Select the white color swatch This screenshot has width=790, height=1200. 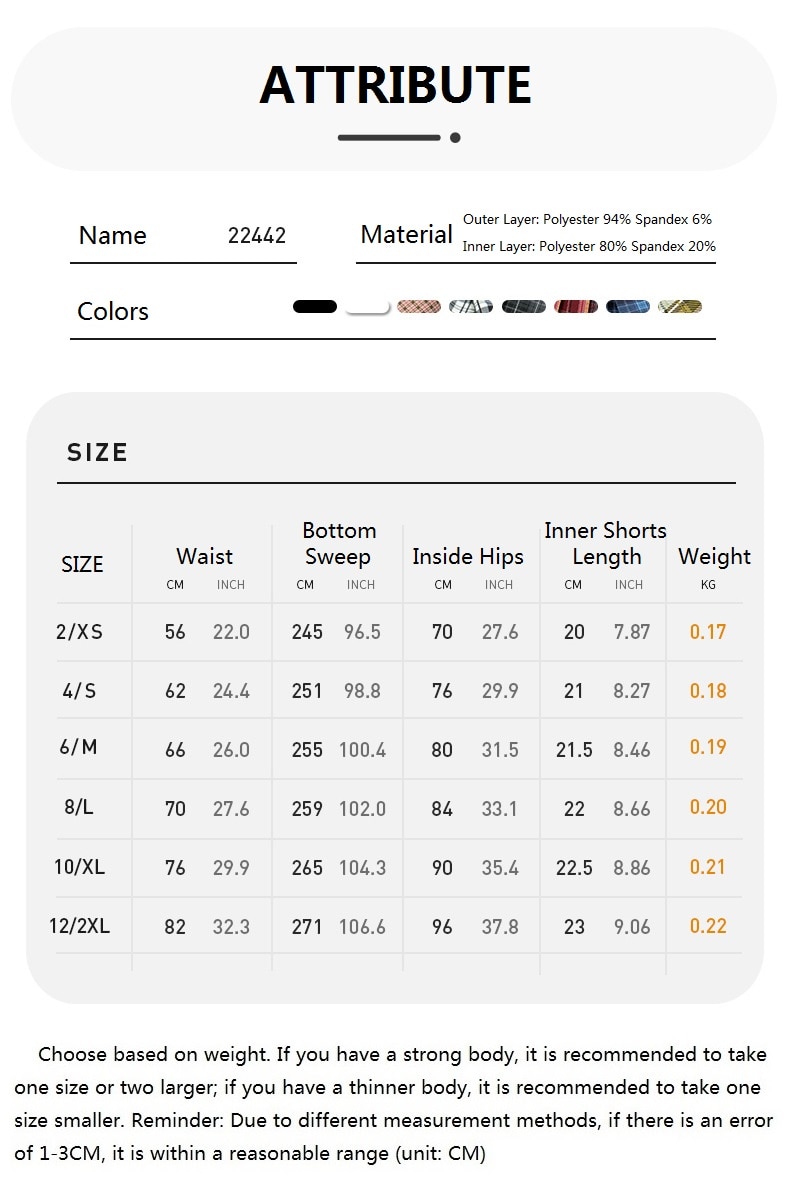[367, 307]
